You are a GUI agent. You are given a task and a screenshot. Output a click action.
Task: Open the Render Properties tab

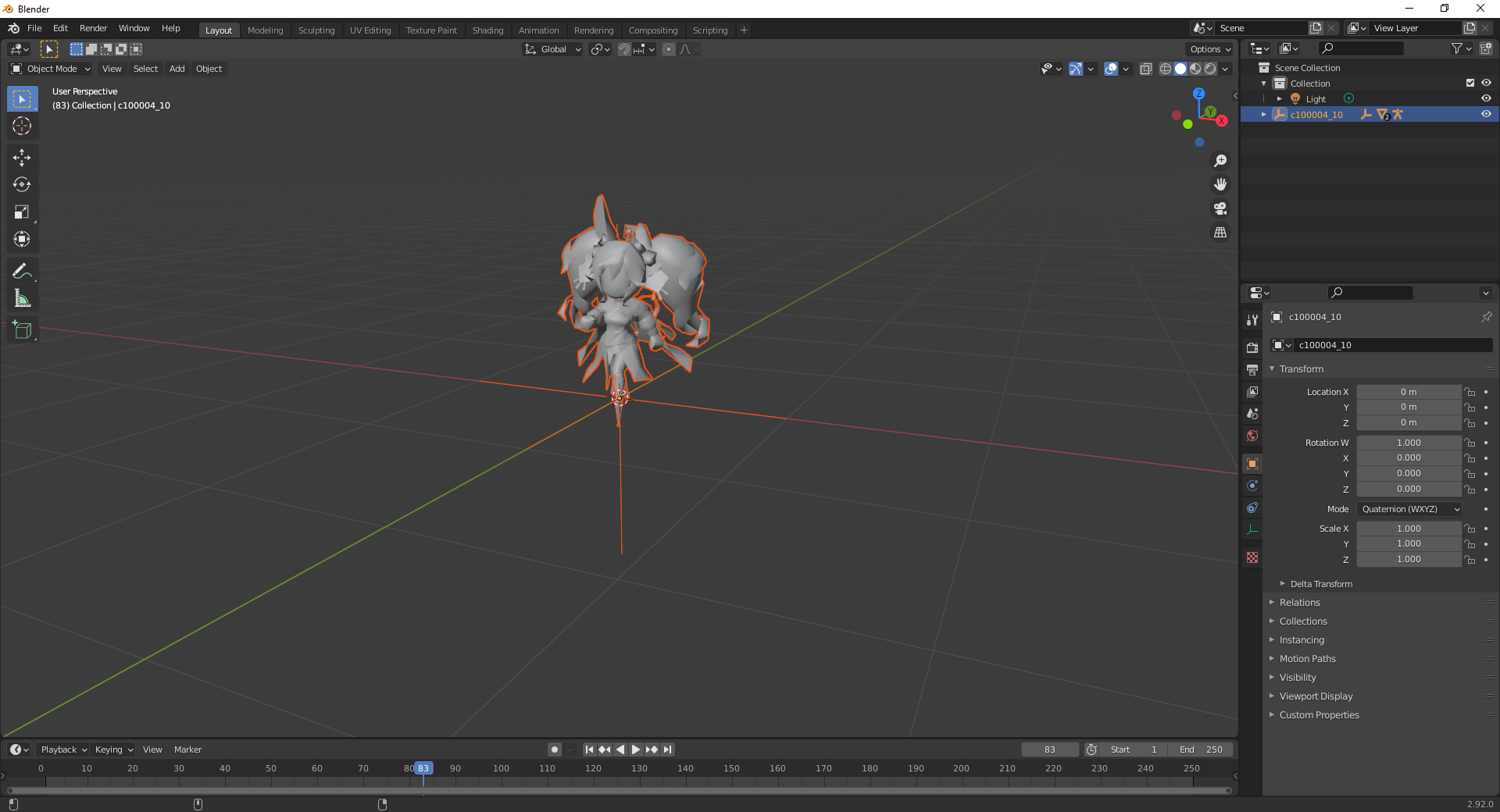tap(1252, 346)
